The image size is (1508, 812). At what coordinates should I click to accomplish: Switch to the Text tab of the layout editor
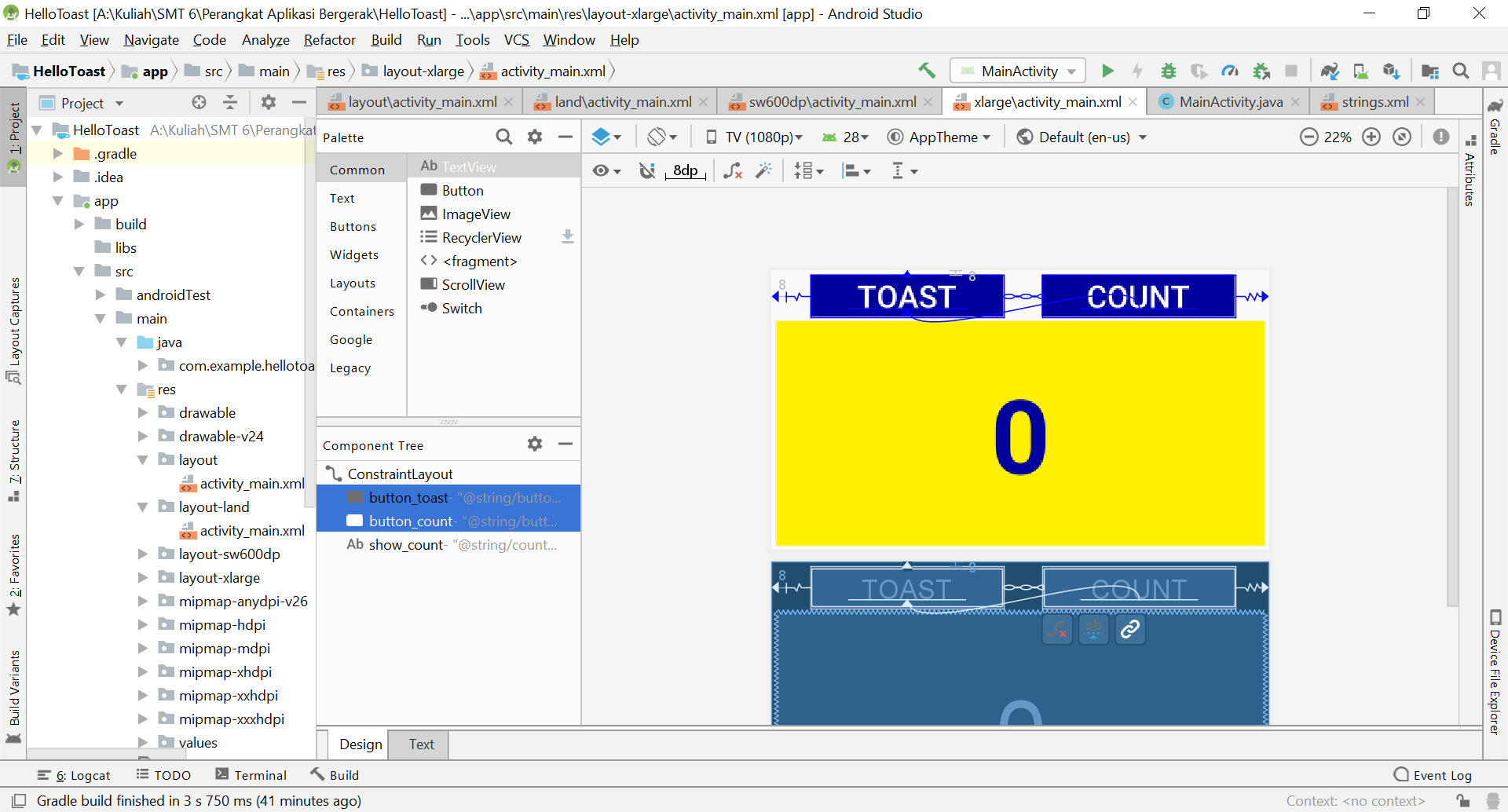pos(421,744)
